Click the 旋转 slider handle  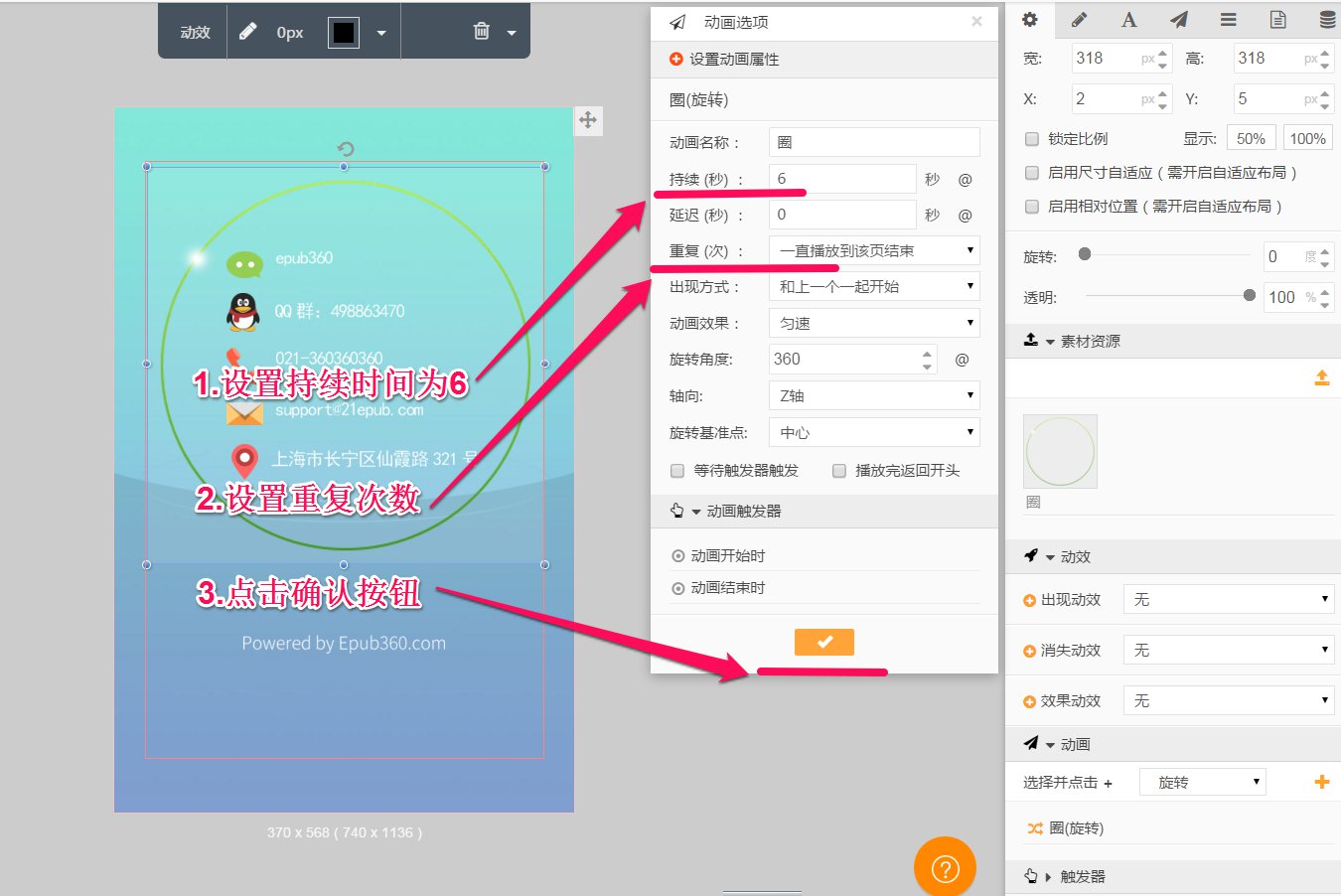1085,254
